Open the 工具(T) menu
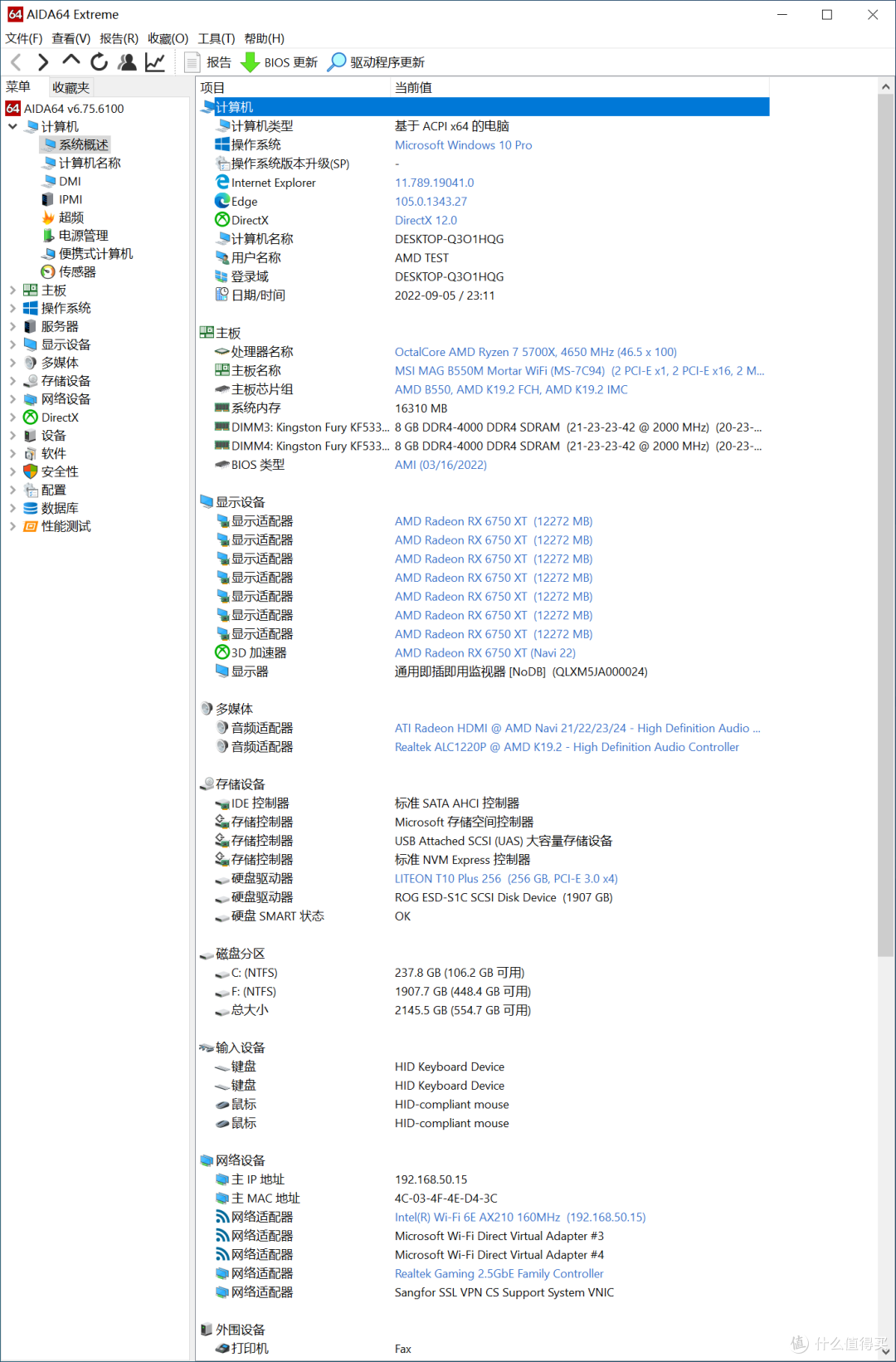896x1362 pixels. click(x=217, y=38)
